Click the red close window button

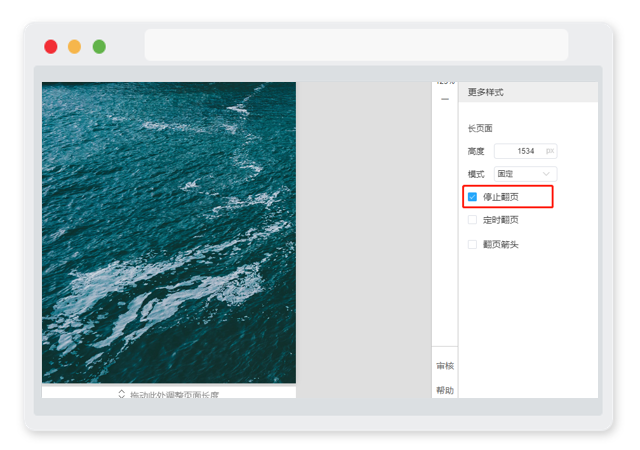pos(51,47)
